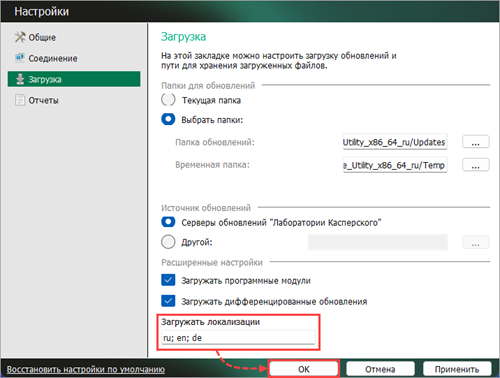The image size is (500, 378).
Task: Select the Текущая папка radio button
Action: click(x=168, y=100)
